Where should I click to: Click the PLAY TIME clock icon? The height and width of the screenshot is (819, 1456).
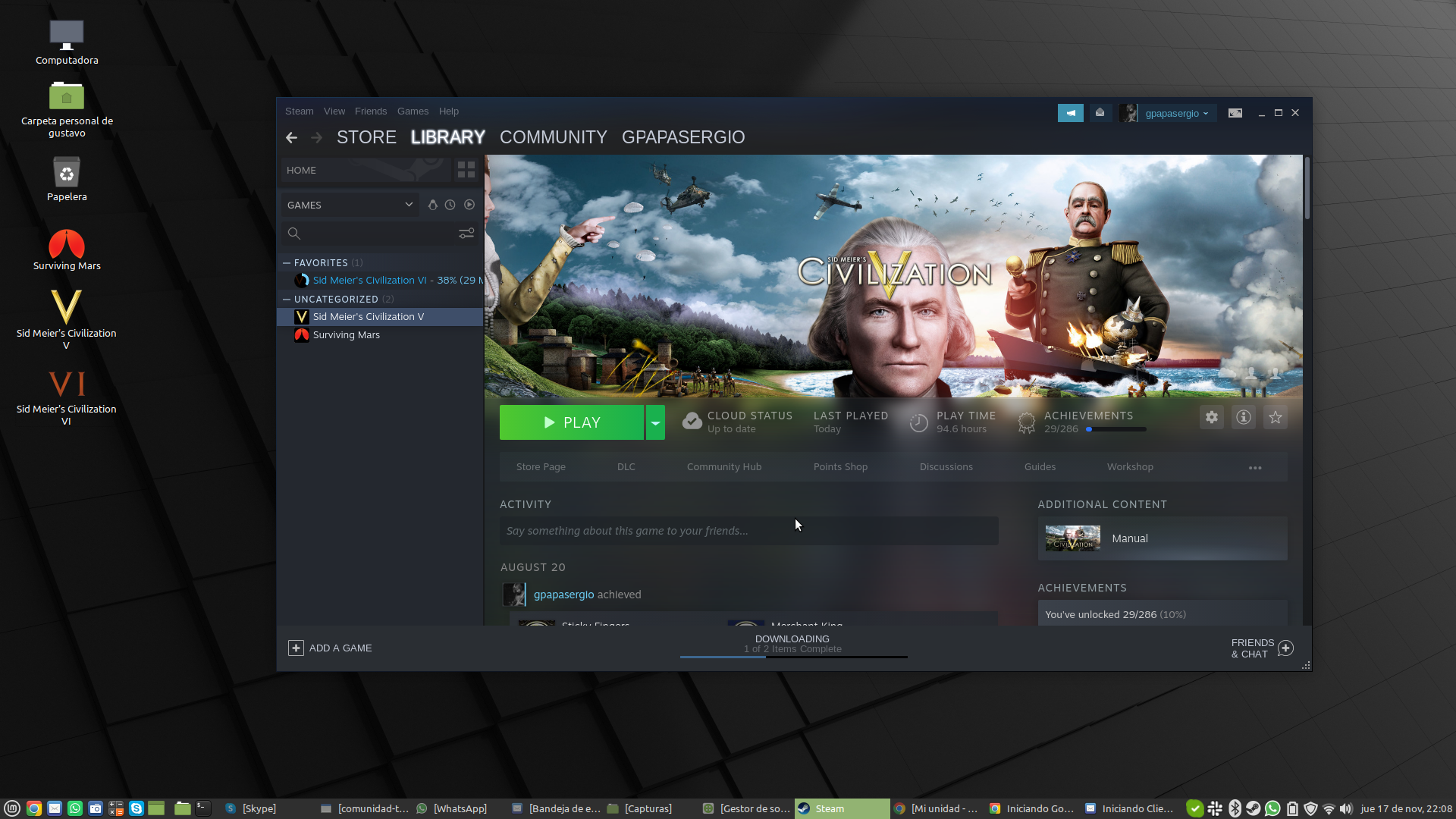[918, 422]
